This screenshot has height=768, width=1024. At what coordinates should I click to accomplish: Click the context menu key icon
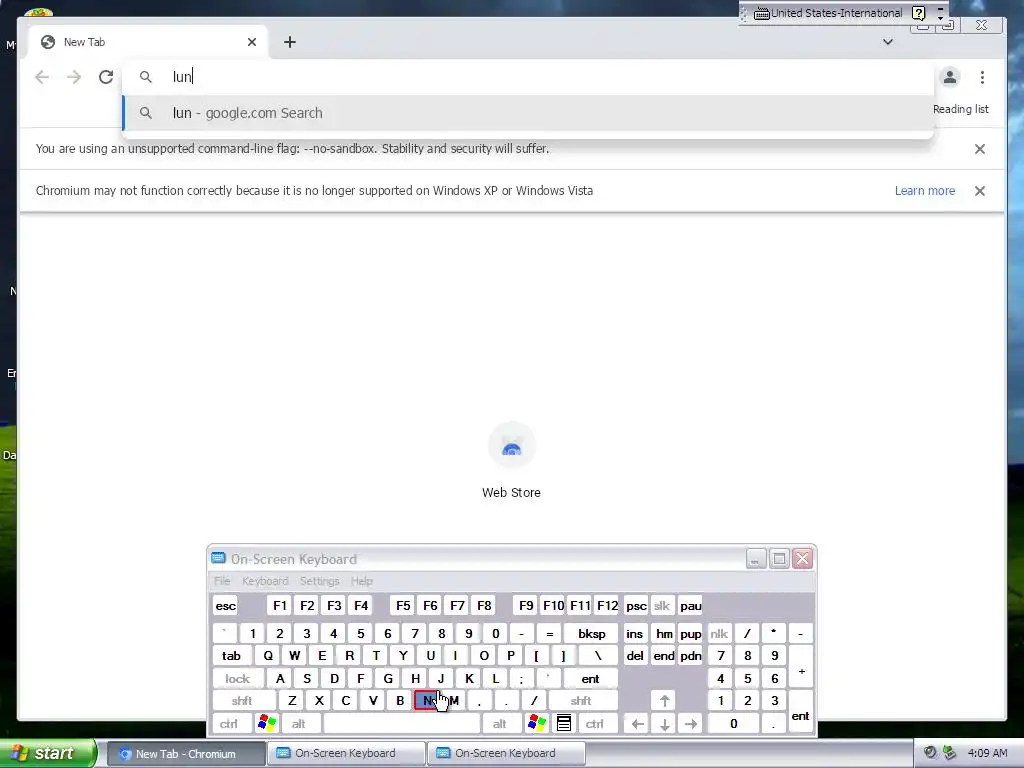(x=564, y=724)
